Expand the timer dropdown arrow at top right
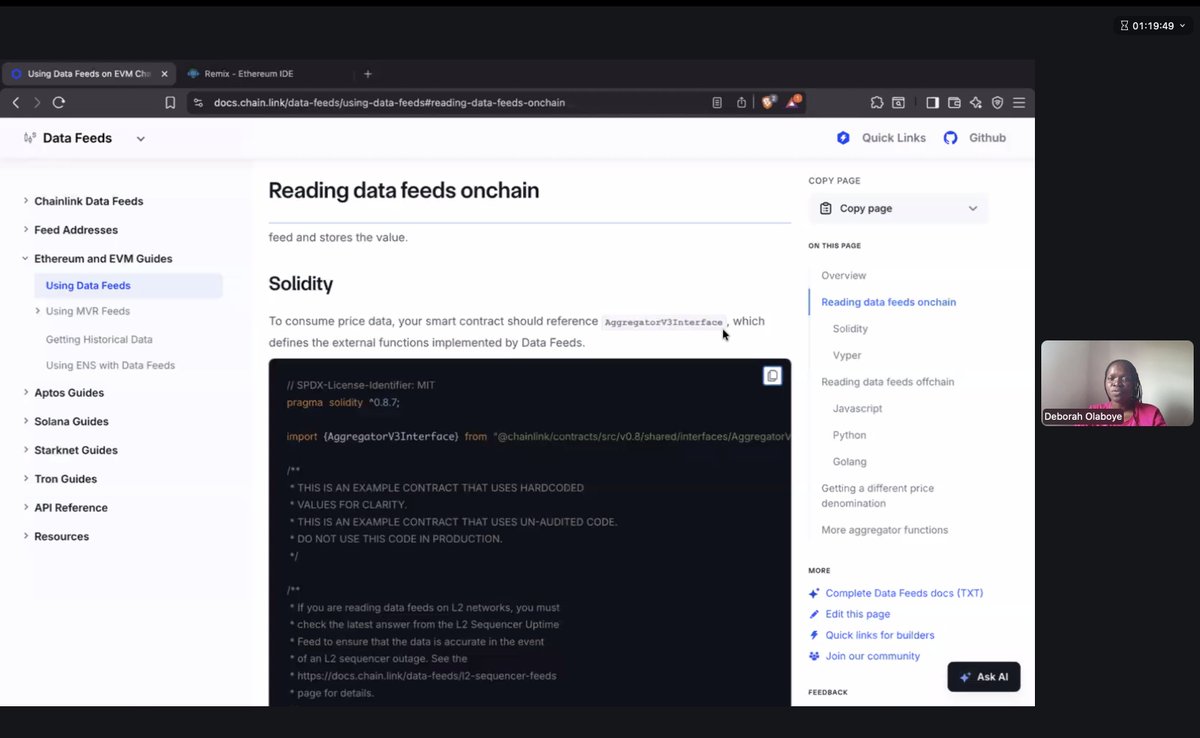Screen dimensions: 1200x738 [x=1182, y=26]
